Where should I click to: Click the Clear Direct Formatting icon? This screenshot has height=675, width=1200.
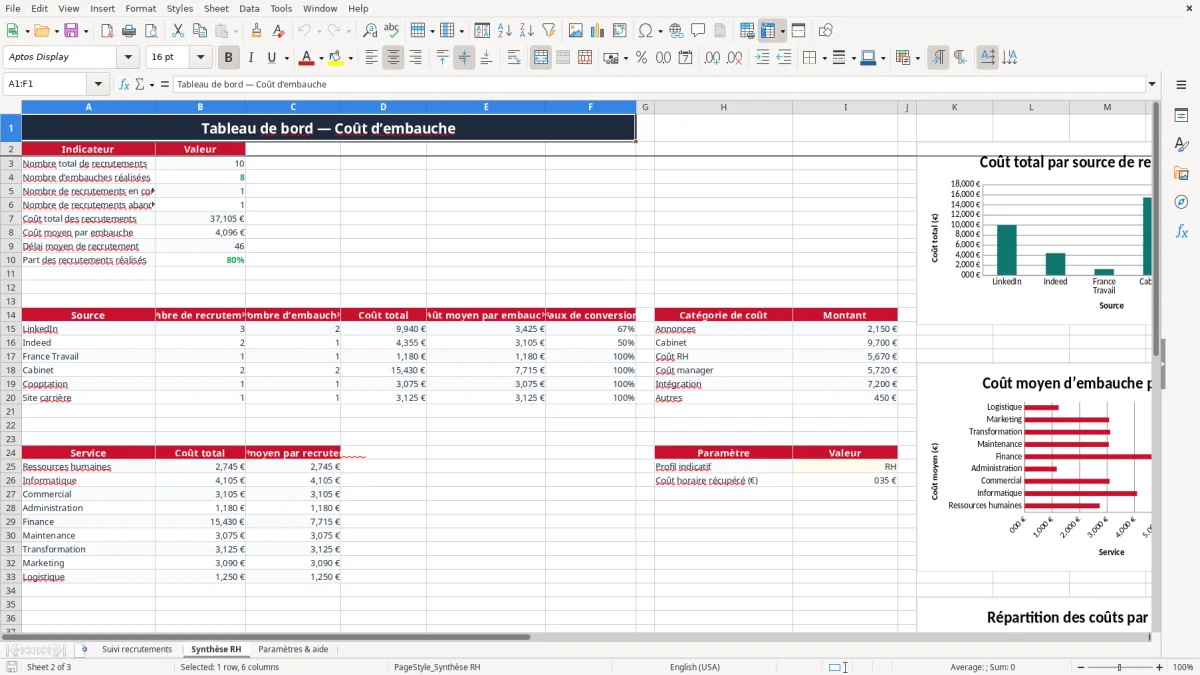(278, 31)
